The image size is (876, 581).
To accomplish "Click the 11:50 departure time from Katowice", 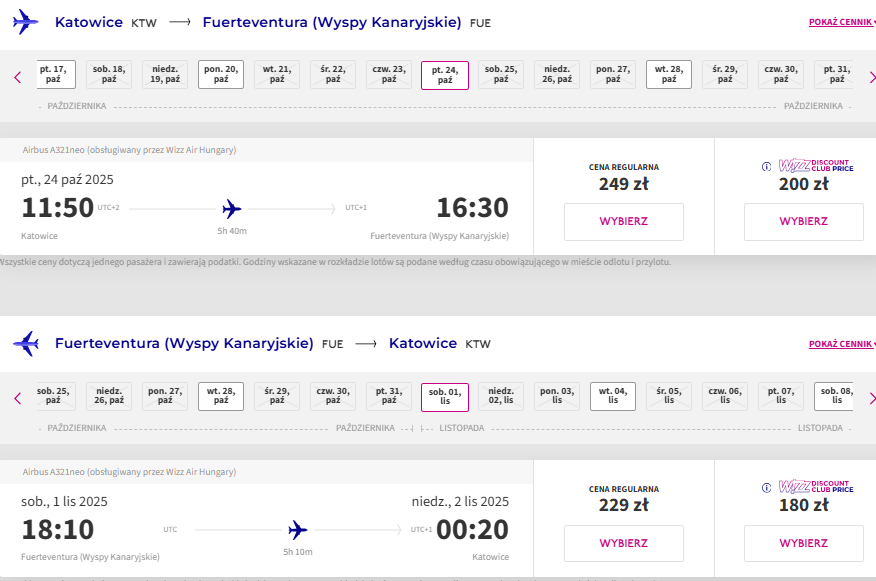I will (58, 208).
